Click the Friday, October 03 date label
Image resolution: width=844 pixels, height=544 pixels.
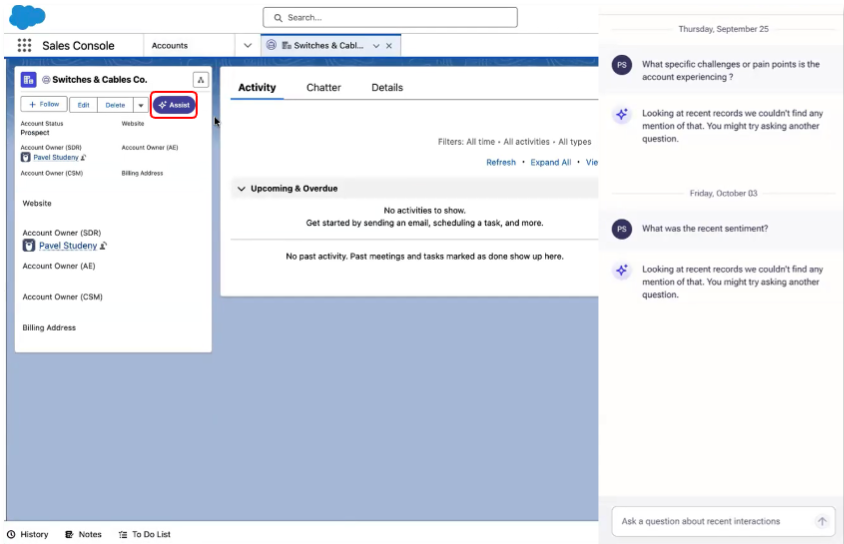coord(723,193)
